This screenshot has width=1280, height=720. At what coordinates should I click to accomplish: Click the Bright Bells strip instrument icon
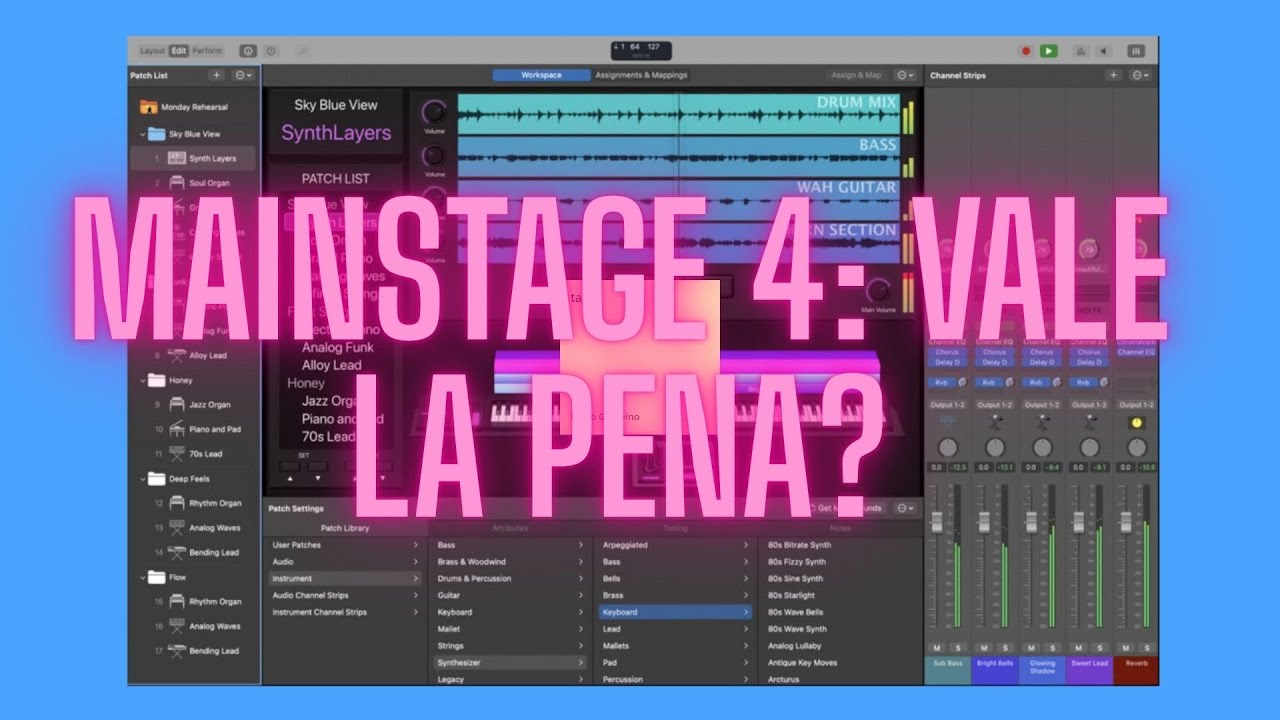(995, 423)
